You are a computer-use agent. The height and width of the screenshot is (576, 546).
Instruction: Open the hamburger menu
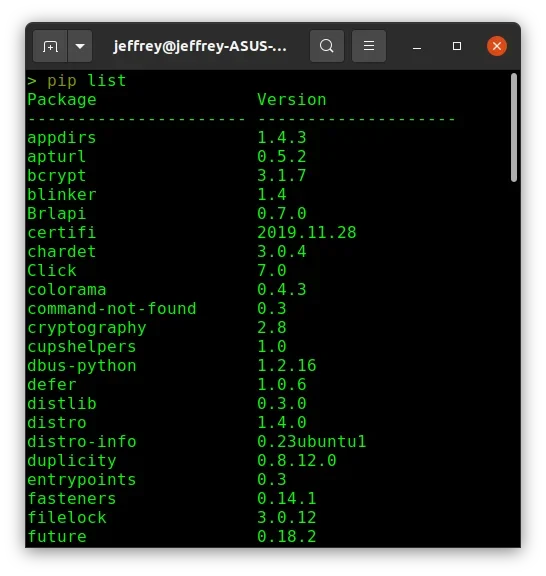pos(369,46)
